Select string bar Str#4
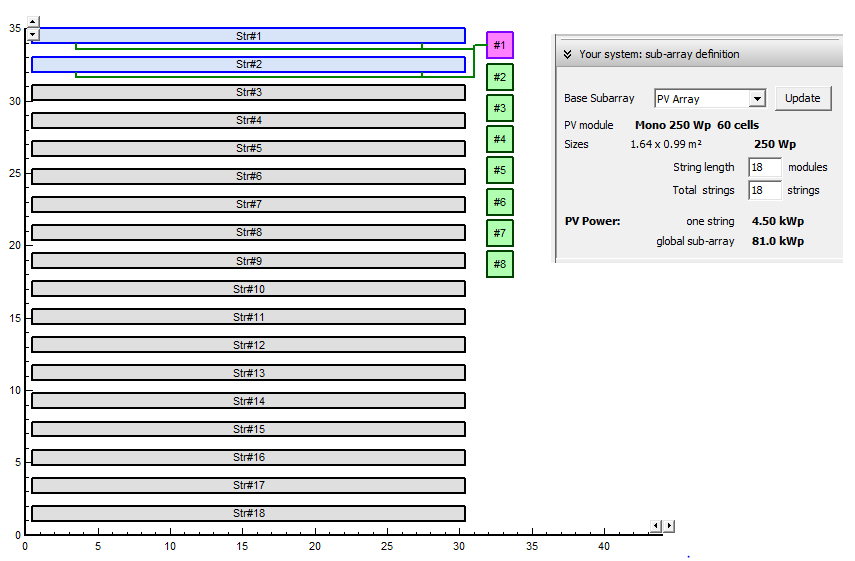 coord(249,120)
